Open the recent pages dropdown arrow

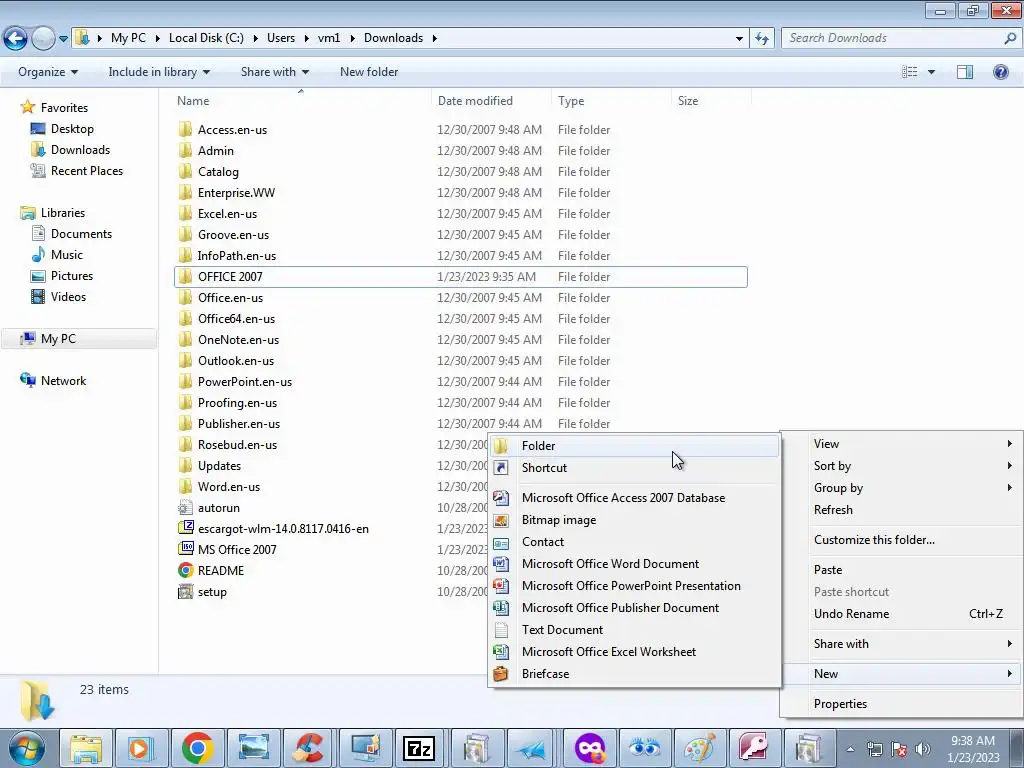[63, 39]
